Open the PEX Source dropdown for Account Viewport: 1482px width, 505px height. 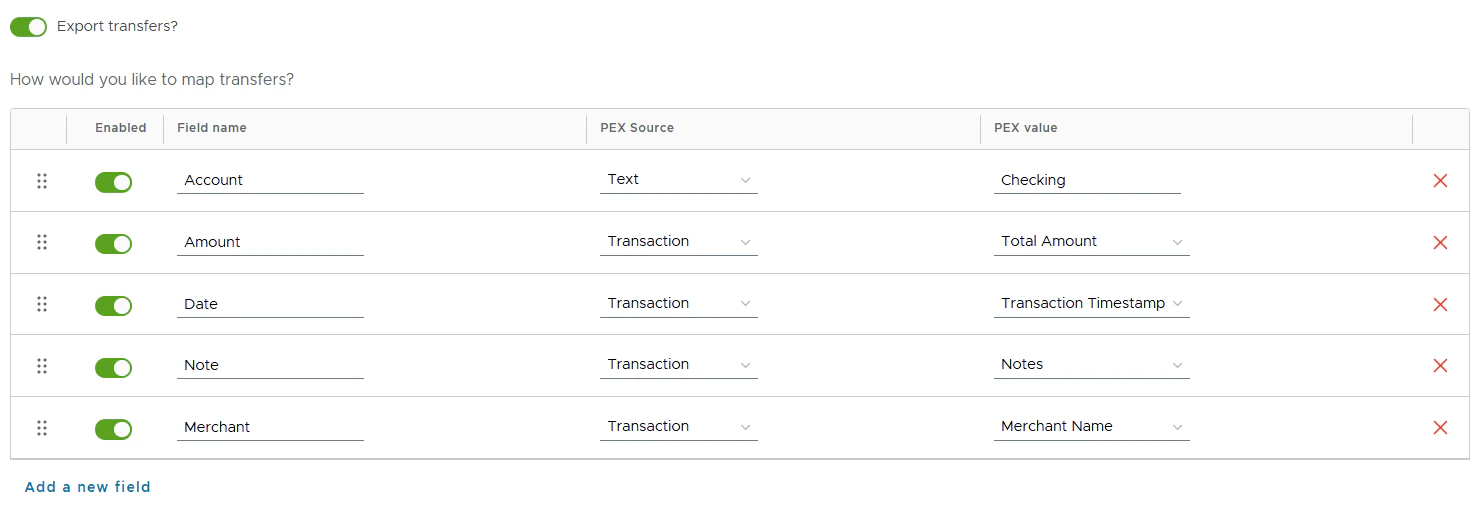[678, 180]
